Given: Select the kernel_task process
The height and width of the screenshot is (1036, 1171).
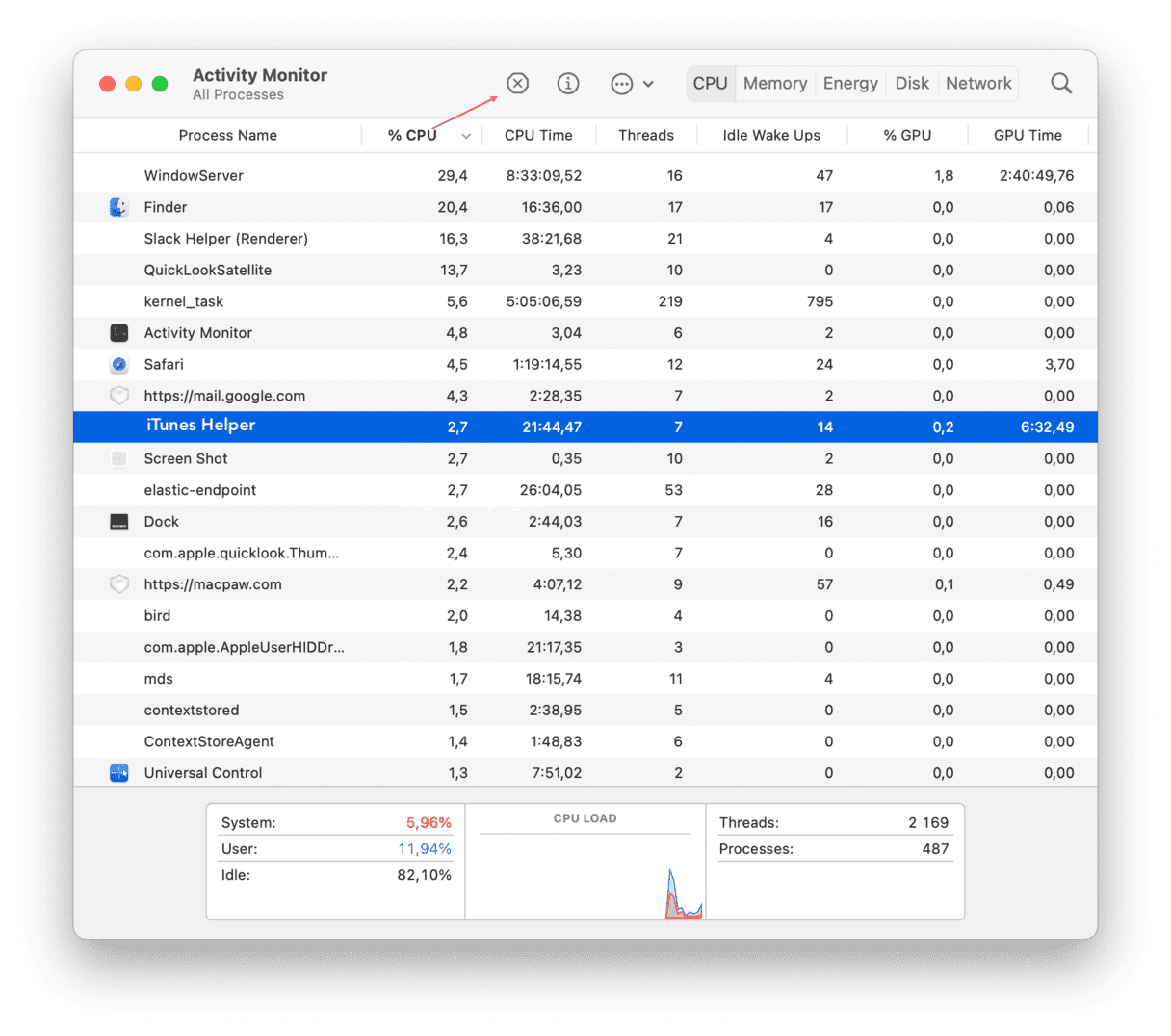Looking at the screenshot, I should (x=585, y=301).
